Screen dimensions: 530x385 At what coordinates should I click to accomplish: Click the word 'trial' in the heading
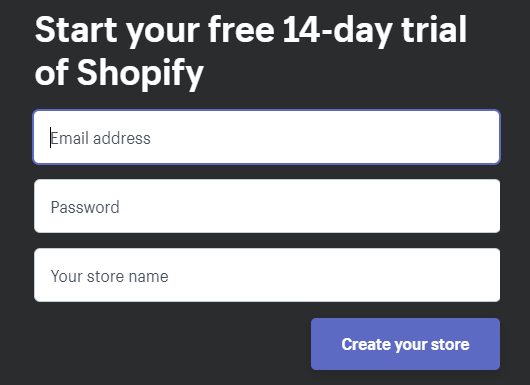(x=434, y=29)
